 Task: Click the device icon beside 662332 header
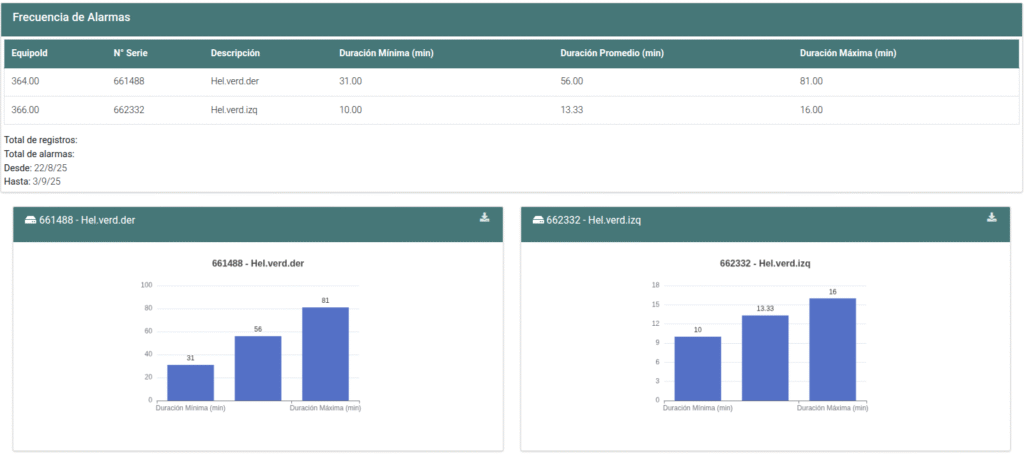[x=538, y=220]
